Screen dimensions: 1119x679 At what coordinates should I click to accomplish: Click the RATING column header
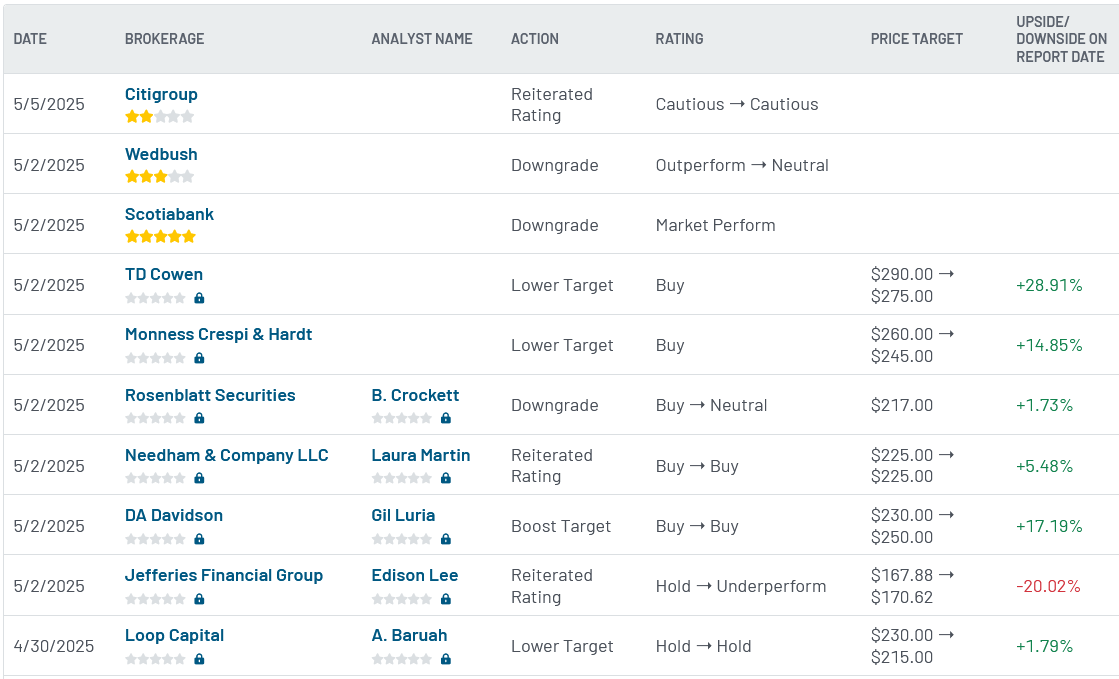679,39
